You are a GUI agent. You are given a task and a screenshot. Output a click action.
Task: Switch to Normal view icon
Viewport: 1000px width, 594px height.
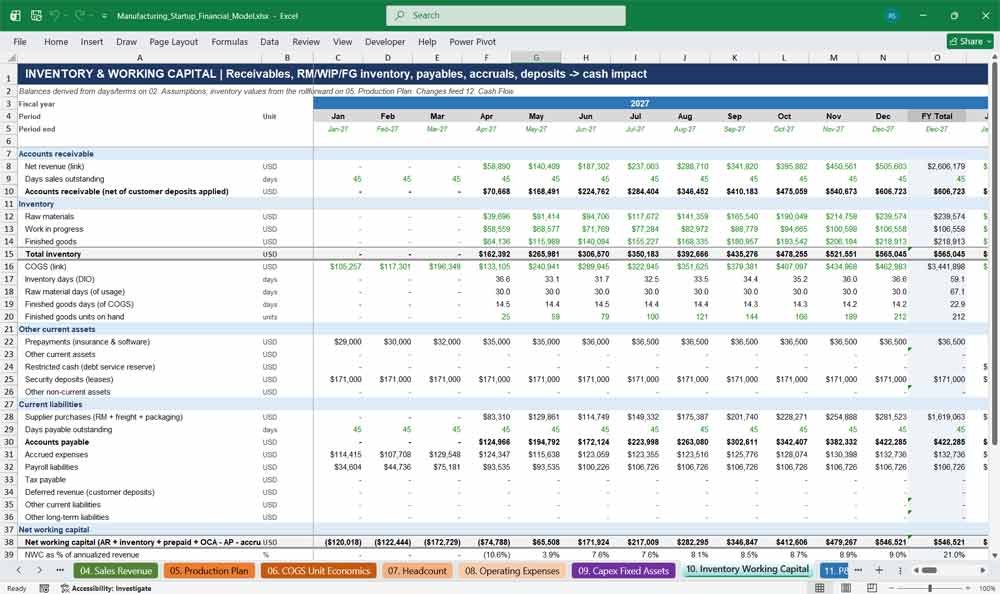coord(820,588)
